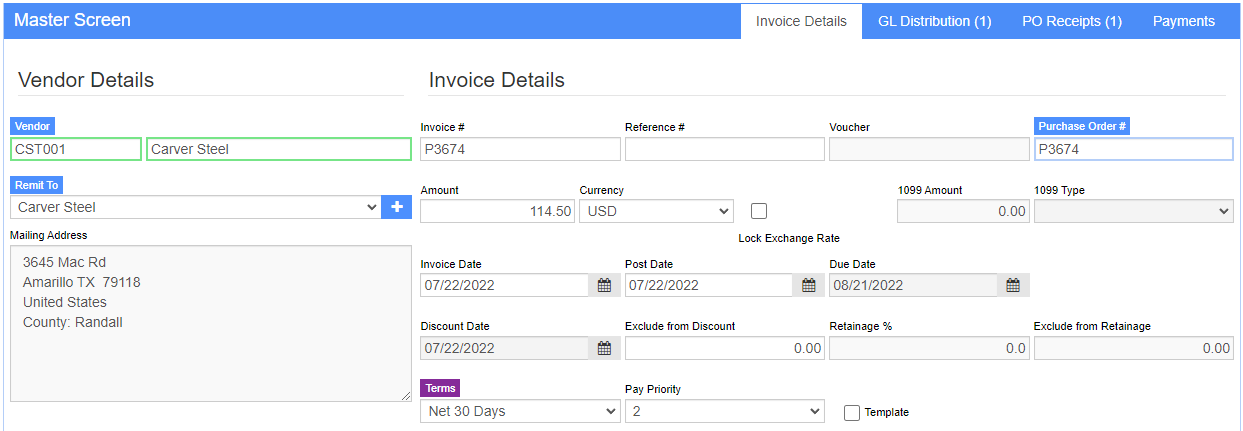Open the Discount Date calendar picker
Screen dimensions: 1243x431
point(604,348)
